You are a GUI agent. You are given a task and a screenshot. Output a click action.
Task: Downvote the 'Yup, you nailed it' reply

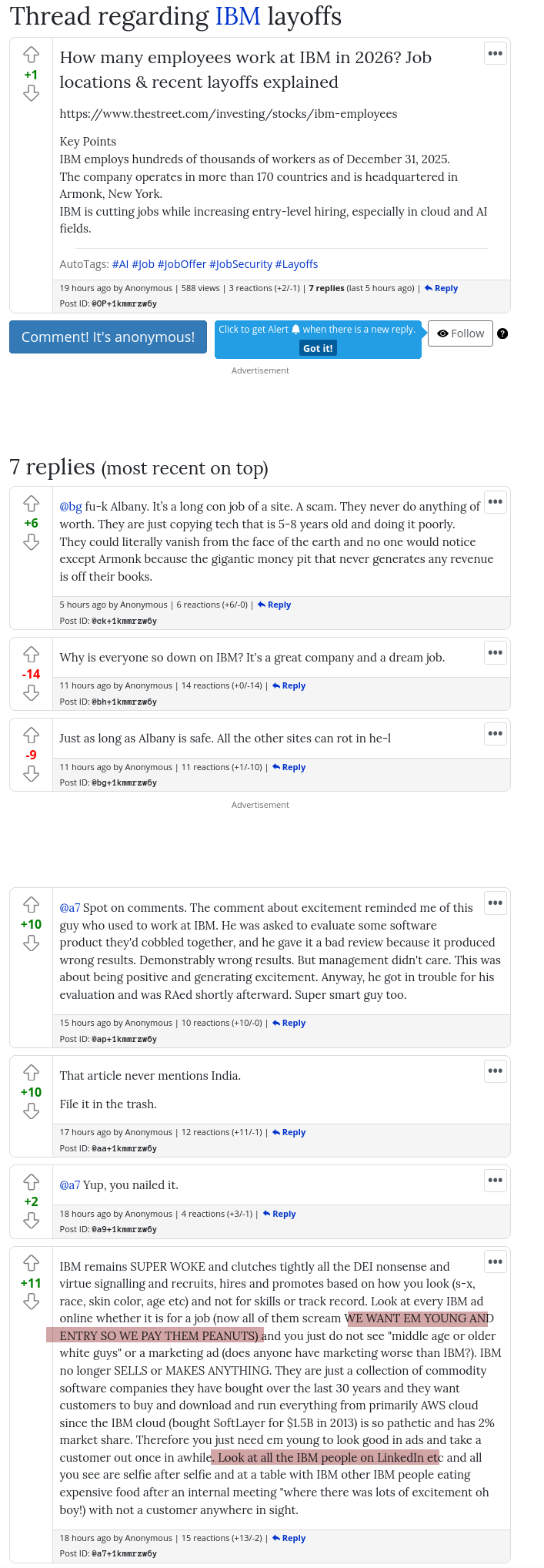click(31, 1220)
